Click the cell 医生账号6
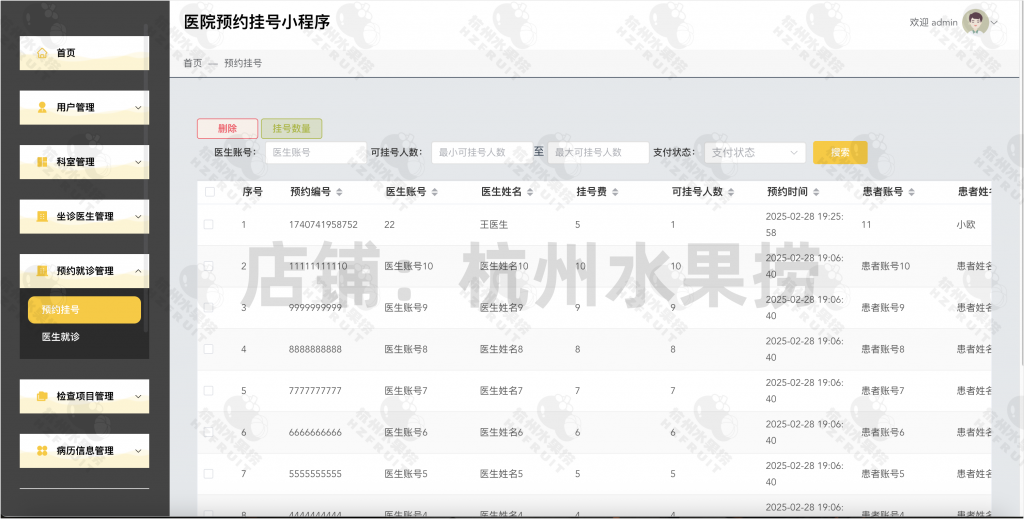The height and width of the screenshot is (519, 1024). [x=406, y=432]
